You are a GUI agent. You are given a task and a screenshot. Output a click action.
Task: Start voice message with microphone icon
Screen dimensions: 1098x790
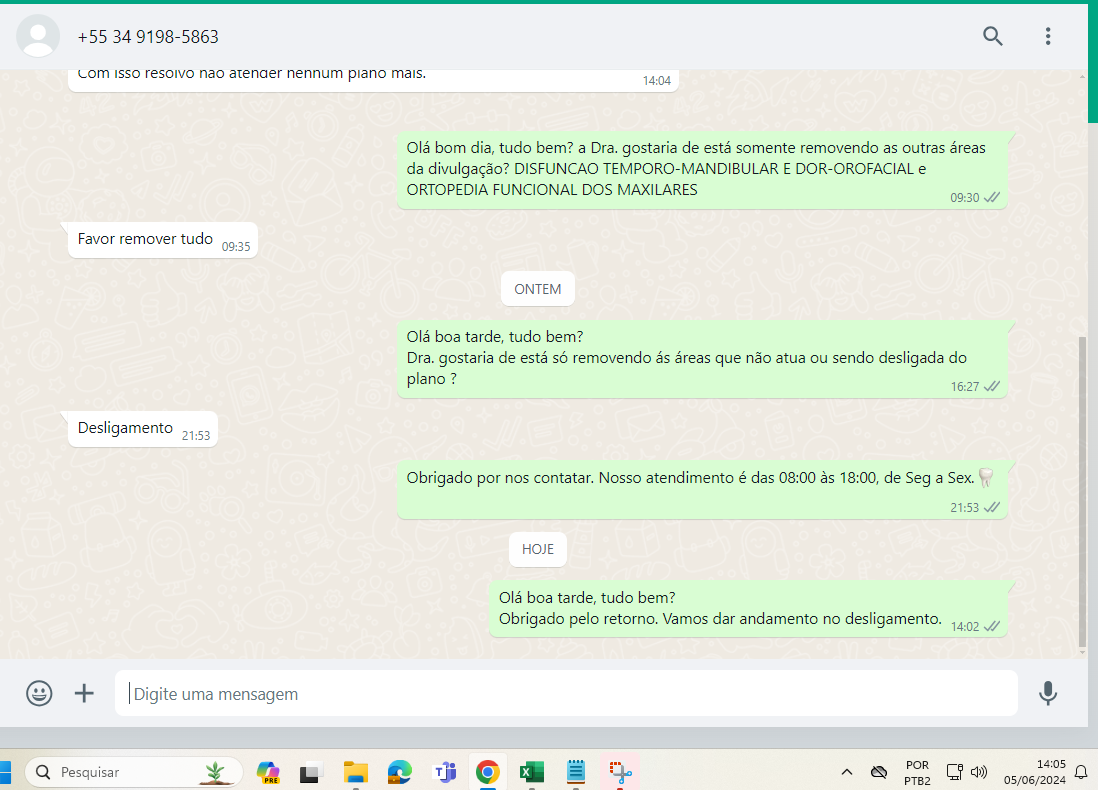(x=1047, y=693)
